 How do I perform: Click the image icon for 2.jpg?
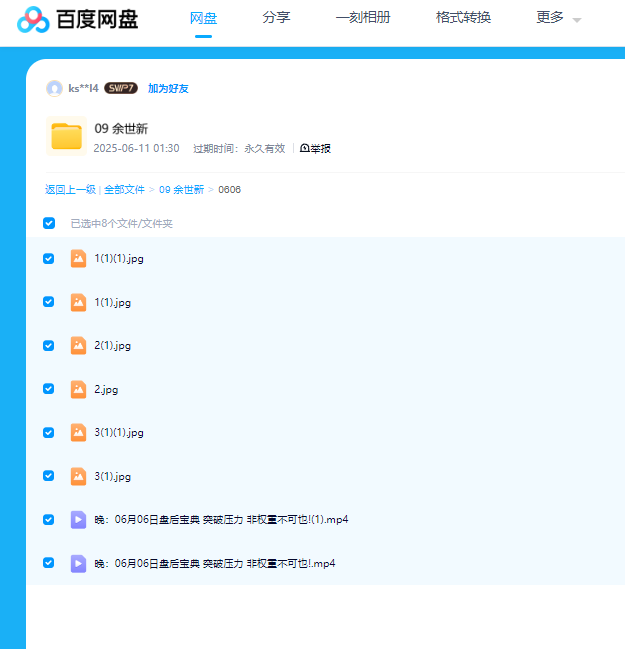pyautogui.click(x=78, y=389)
